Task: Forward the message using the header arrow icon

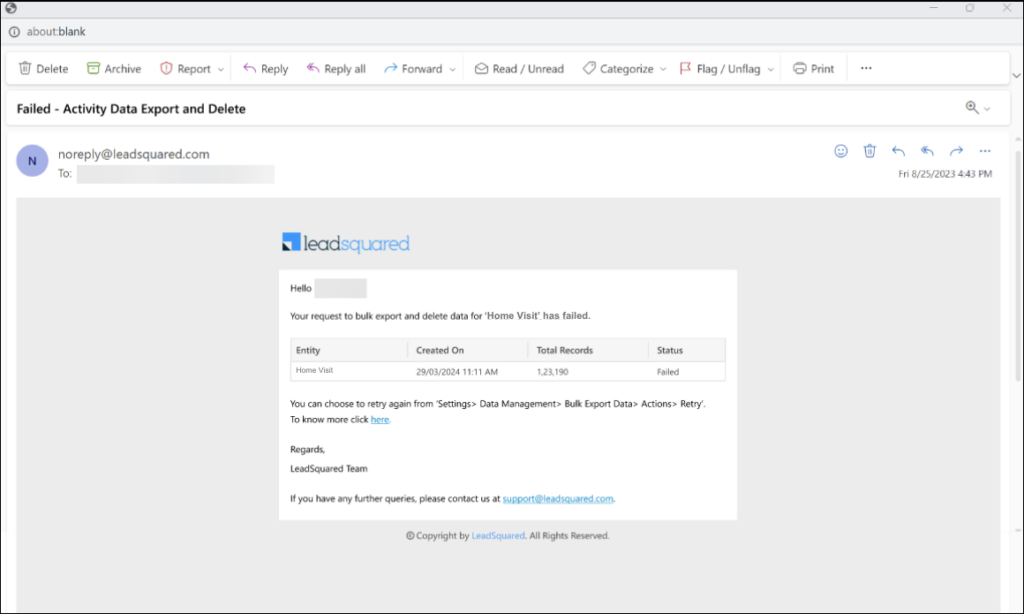Action: (x=955, y=150)
